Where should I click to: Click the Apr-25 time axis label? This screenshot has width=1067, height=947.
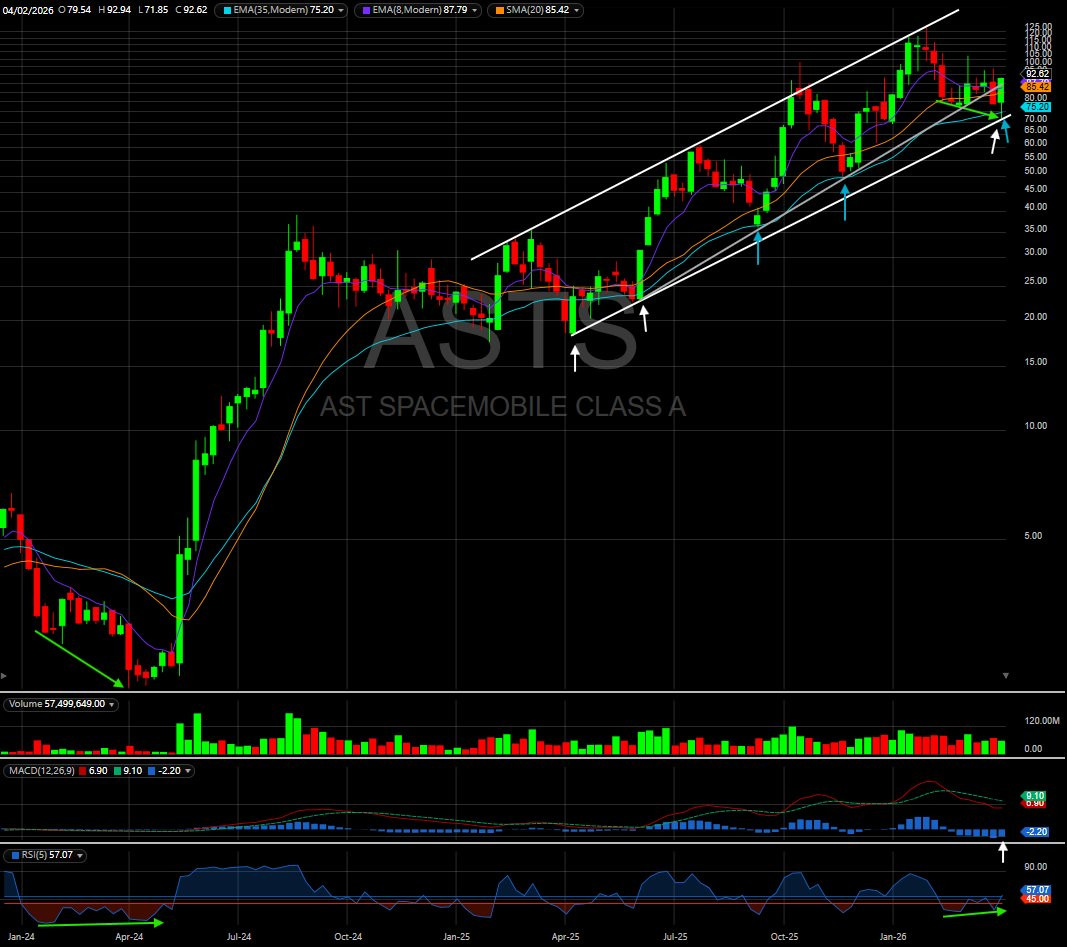pos(565,937)
